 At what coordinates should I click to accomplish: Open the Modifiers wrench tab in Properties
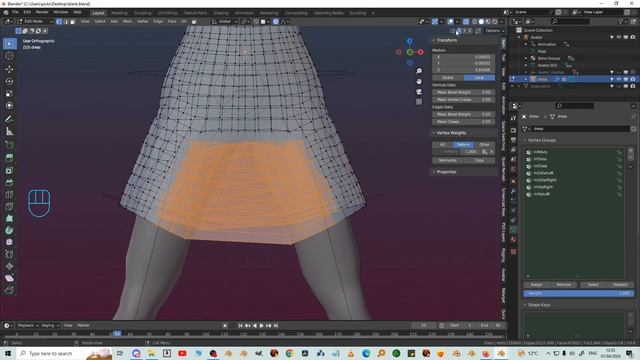click(513, 191)
